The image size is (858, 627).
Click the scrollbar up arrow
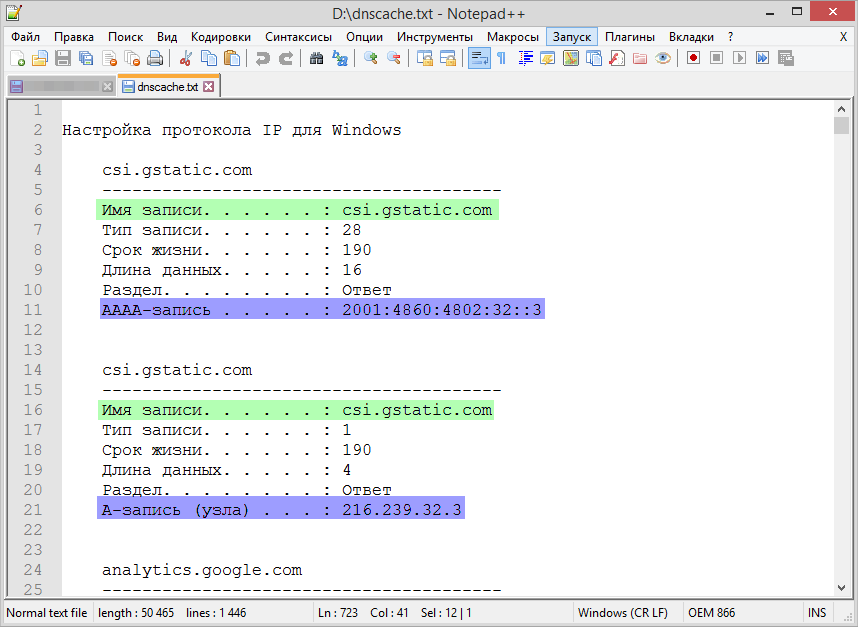841,108
